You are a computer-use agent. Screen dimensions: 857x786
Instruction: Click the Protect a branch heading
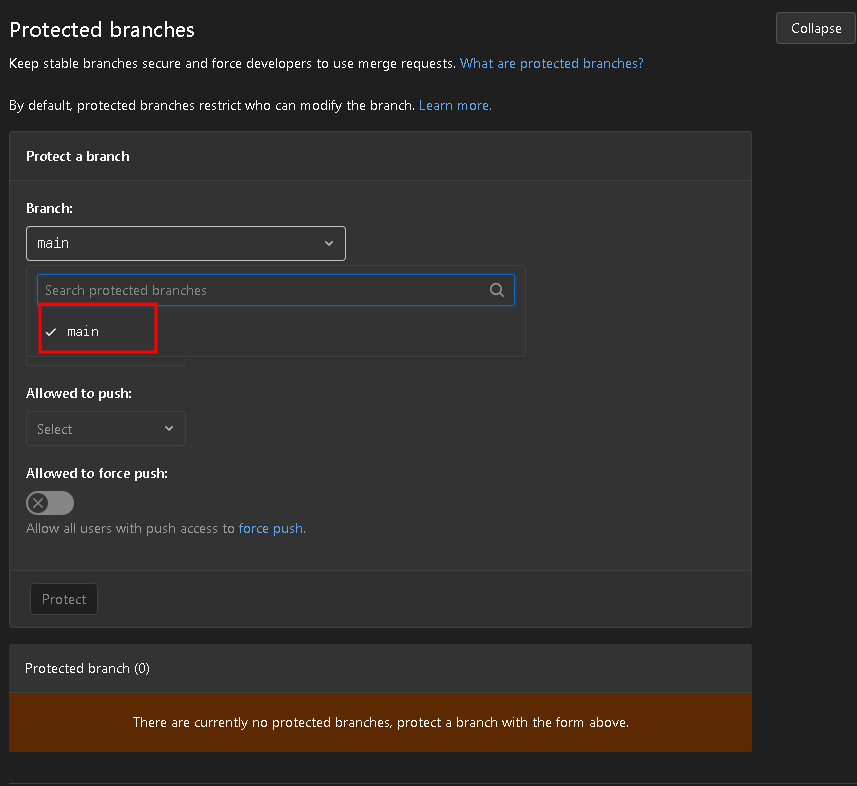coord(78,156)
